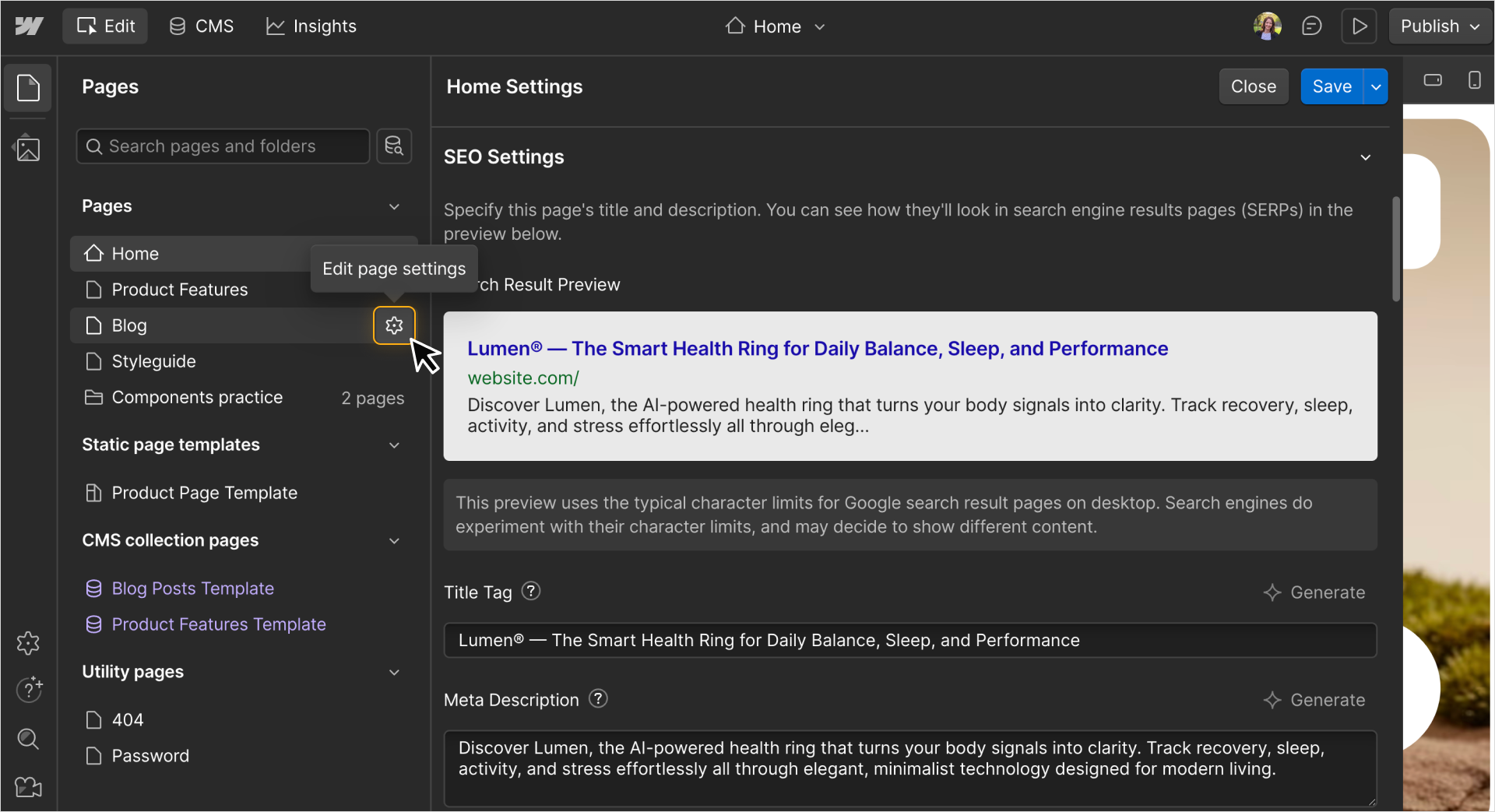Open the Product Features page
This screenshot has height=812, width=1495.
coord(179,290)
